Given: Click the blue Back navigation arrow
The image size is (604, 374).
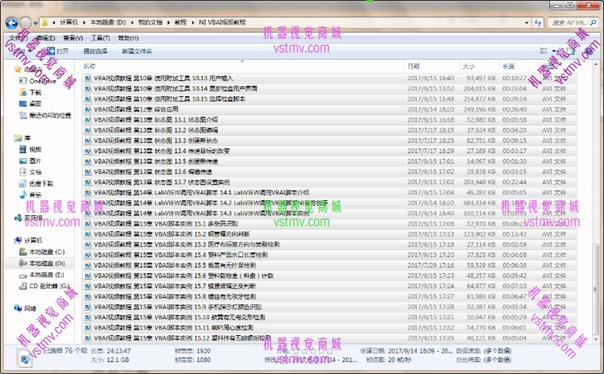Looking at the screenshot, I should tap(12, 23).
